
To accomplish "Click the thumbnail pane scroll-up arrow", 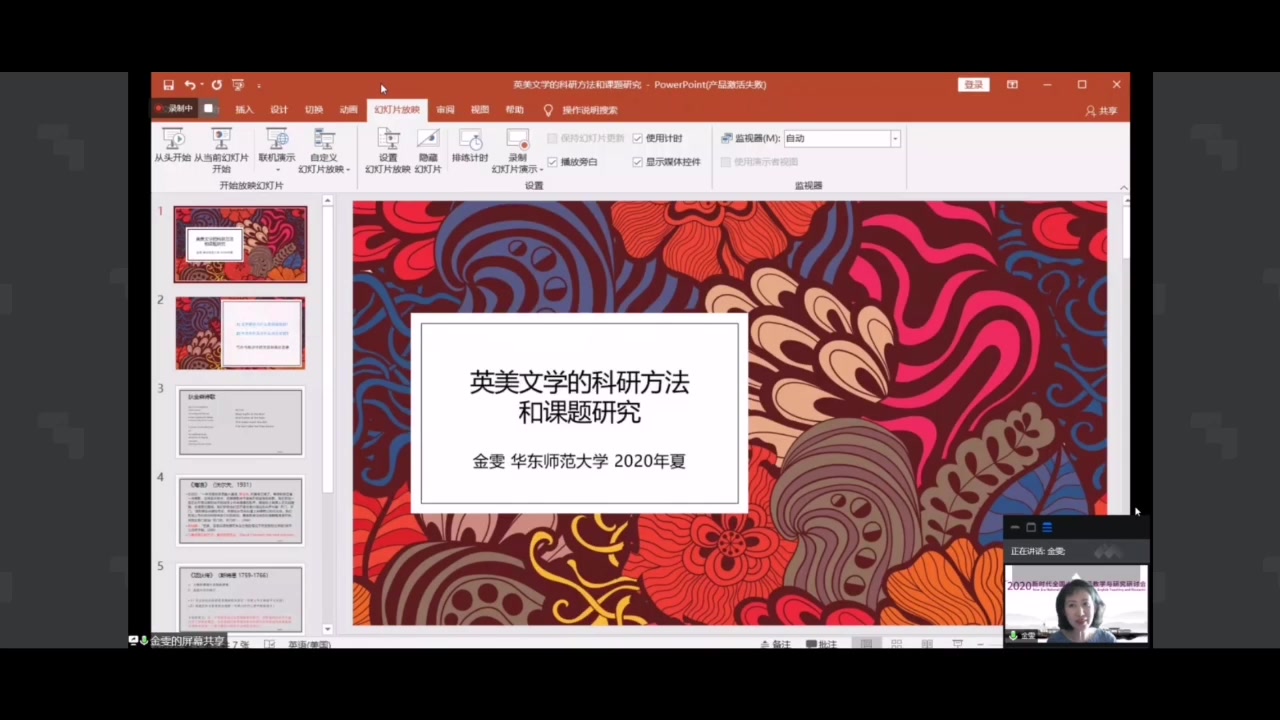I will coord(327,201).
